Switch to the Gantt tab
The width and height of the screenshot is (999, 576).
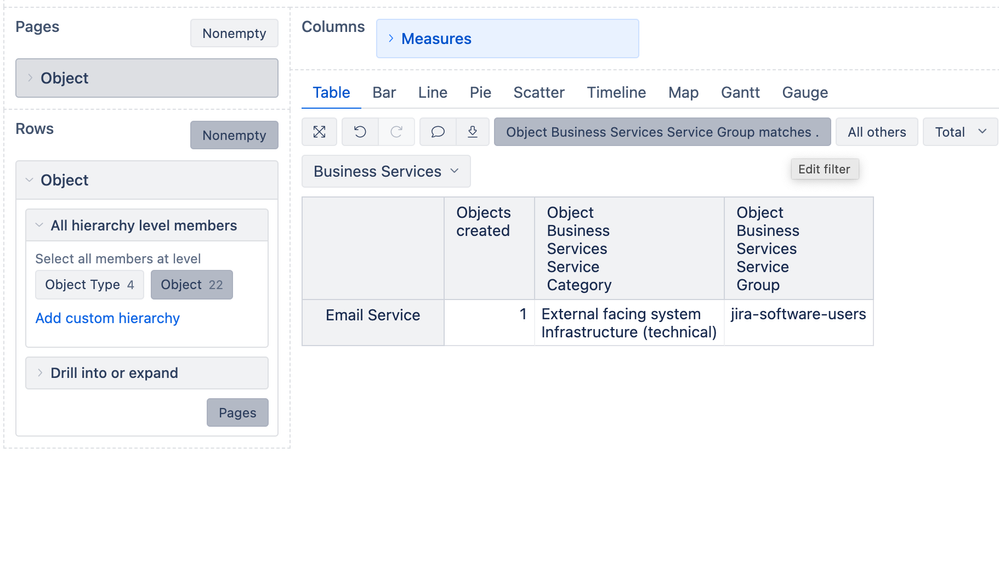click(x=740, y=92)
